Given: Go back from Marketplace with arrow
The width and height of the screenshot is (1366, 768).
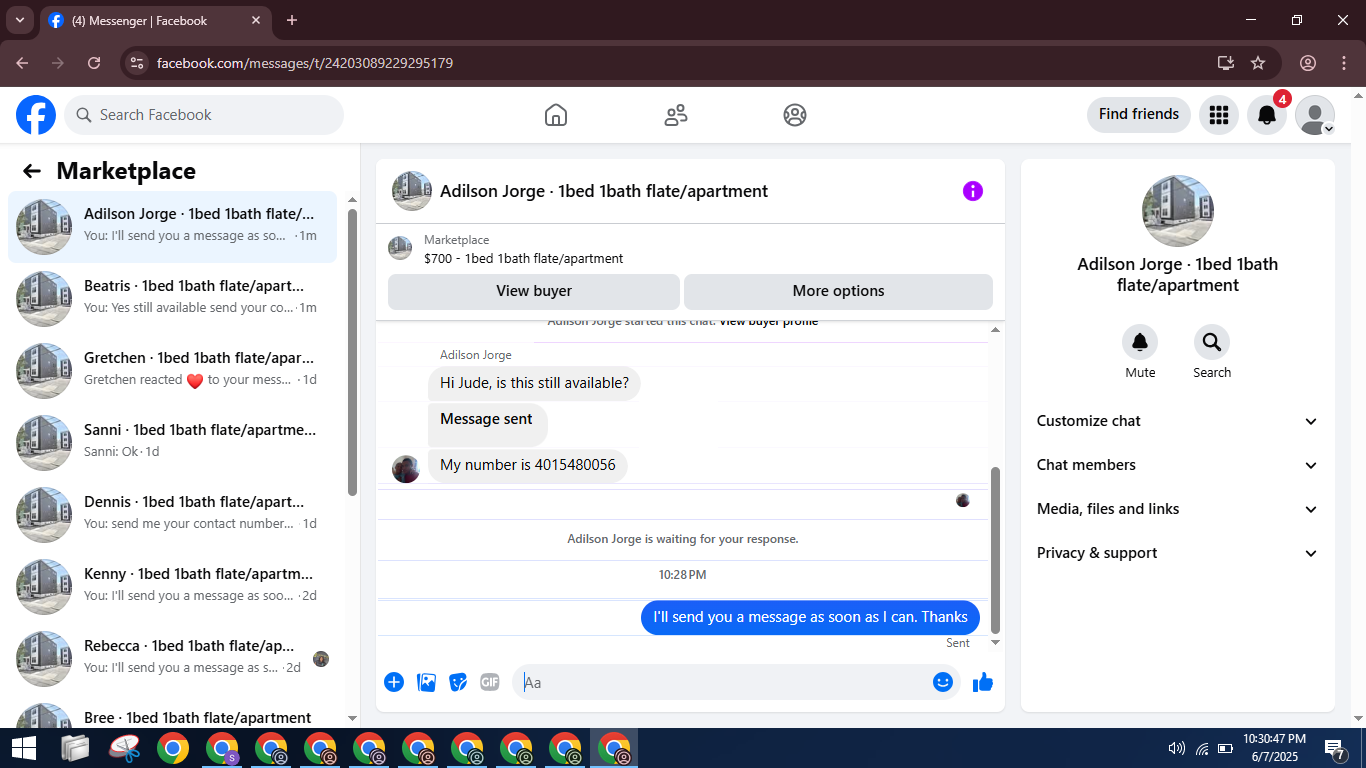Looking at the screenshot, I should 32,171.
